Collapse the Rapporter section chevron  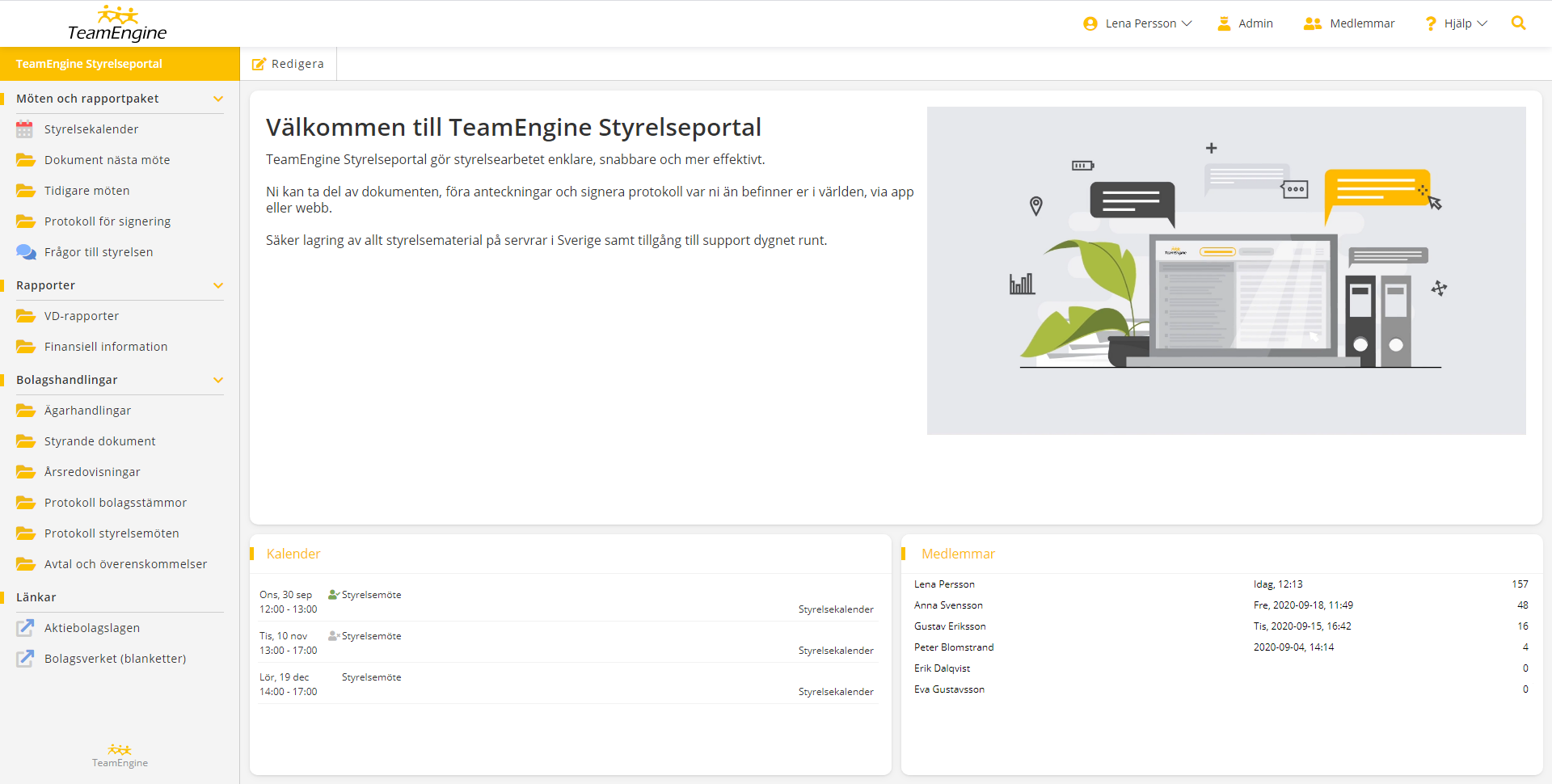pos(218,285)
